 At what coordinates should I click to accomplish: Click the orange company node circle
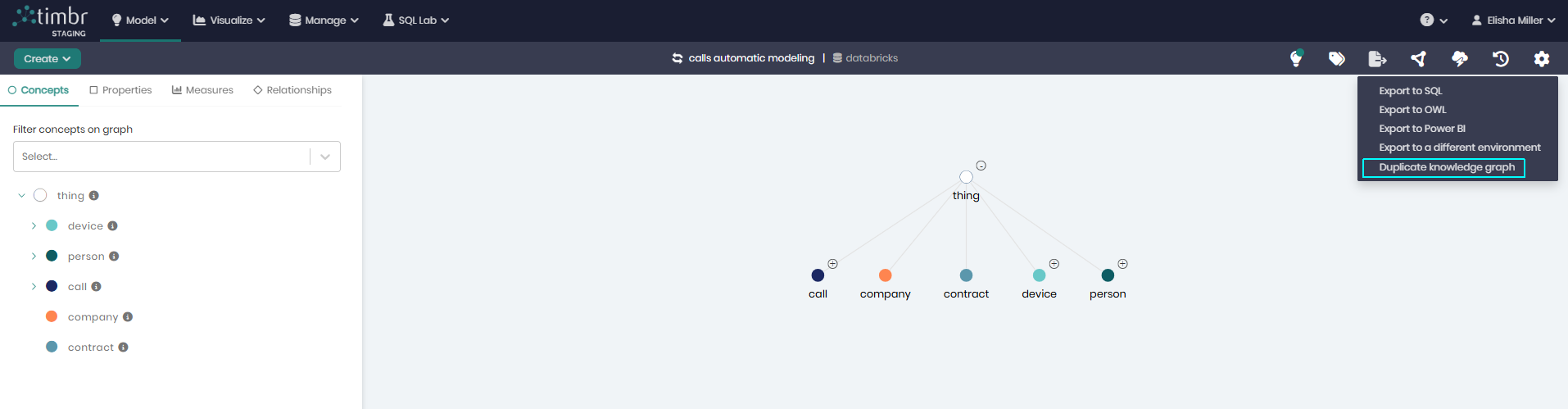pyautogui.click(x=885, y=275)
